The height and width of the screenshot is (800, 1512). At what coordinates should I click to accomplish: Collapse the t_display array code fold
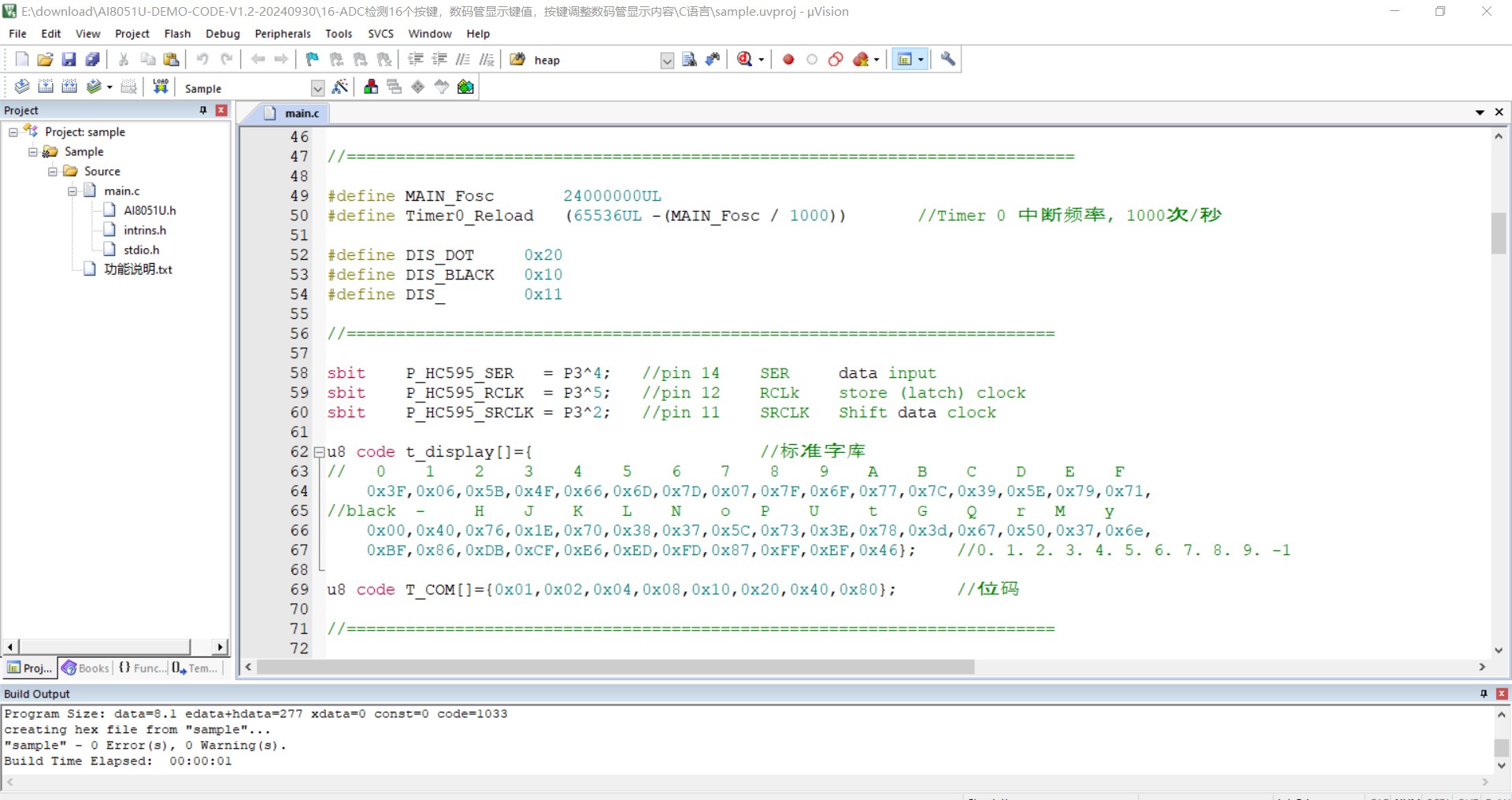[320, 452]
